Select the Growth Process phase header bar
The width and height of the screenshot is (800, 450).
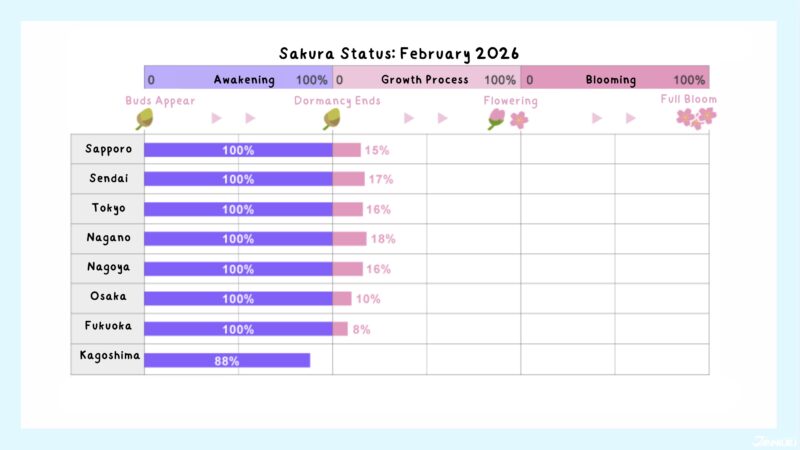click(x=426, y=79)
